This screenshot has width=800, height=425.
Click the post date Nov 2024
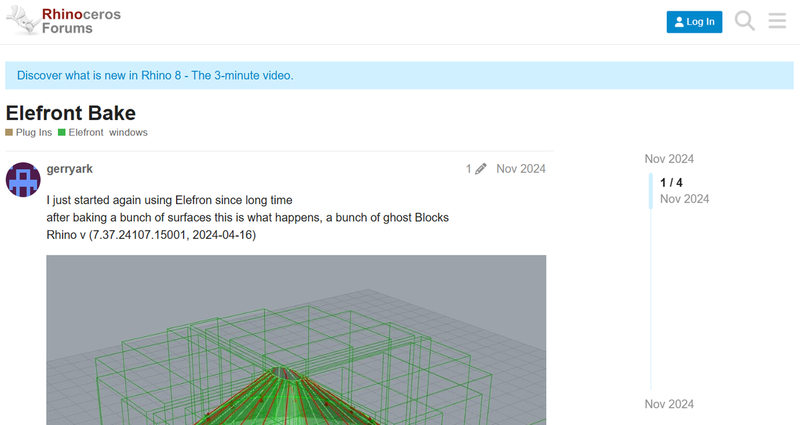(x=521, y=169)
